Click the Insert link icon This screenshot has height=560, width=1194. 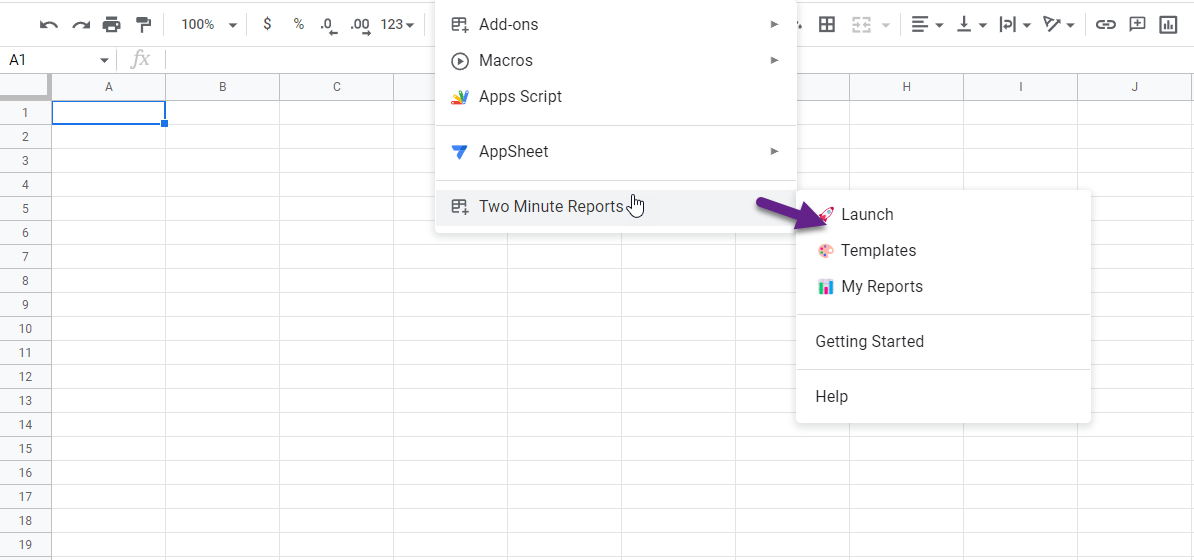(x=1106, y=24)
